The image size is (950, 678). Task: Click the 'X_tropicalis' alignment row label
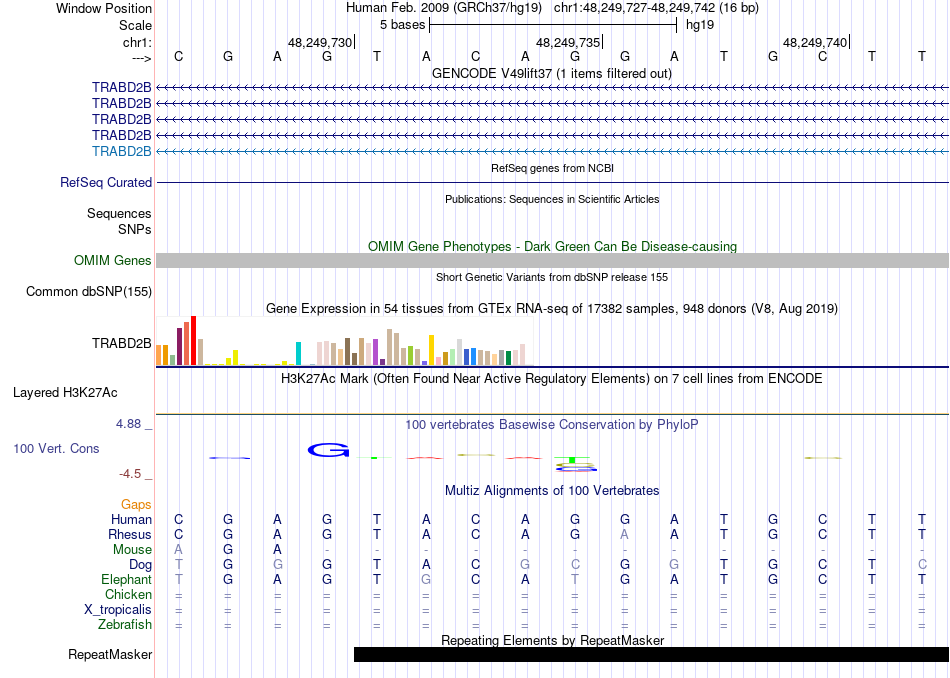[118, 610]
